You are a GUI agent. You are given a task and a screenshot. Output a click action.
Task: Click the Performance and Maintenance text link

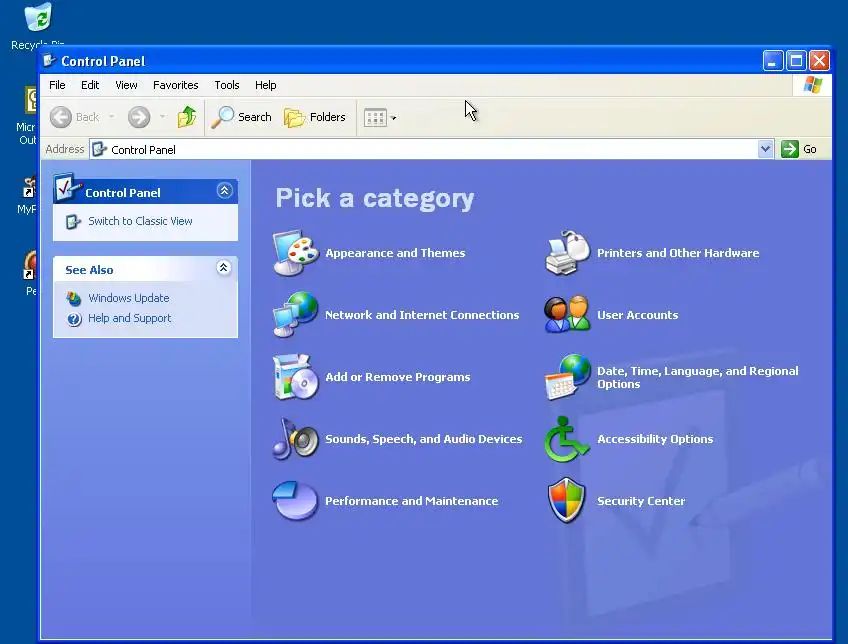coord(411,501)
